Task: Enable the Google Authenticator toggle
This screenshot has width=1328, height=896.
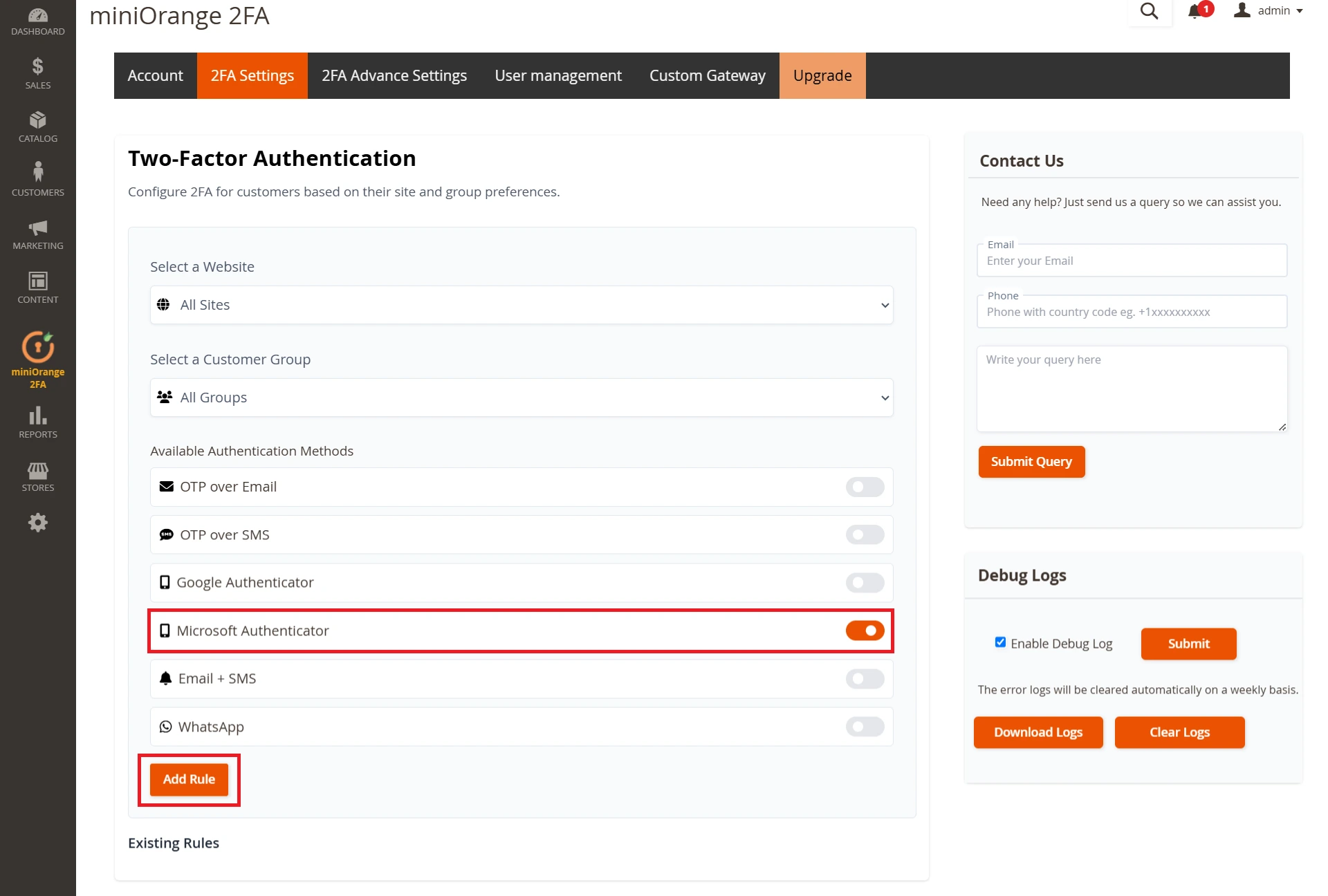Action: pyautogui.click(x=865, y=583)
